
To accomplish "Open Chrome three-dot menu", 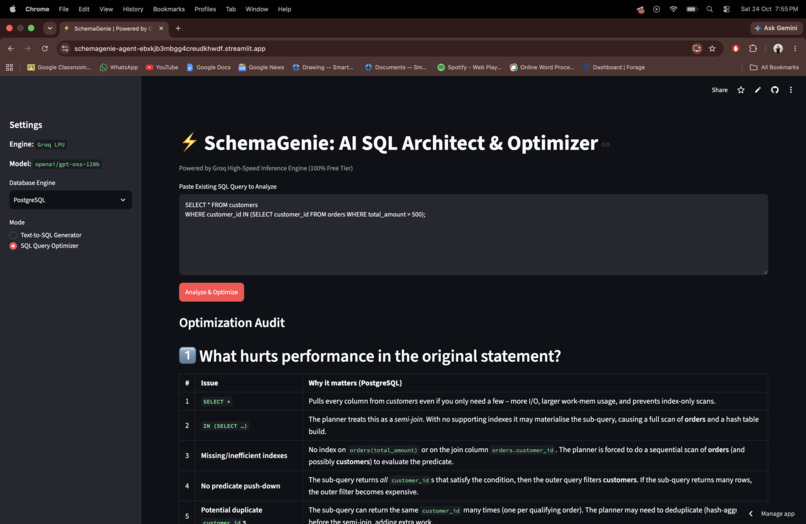I will pos(795,48).
